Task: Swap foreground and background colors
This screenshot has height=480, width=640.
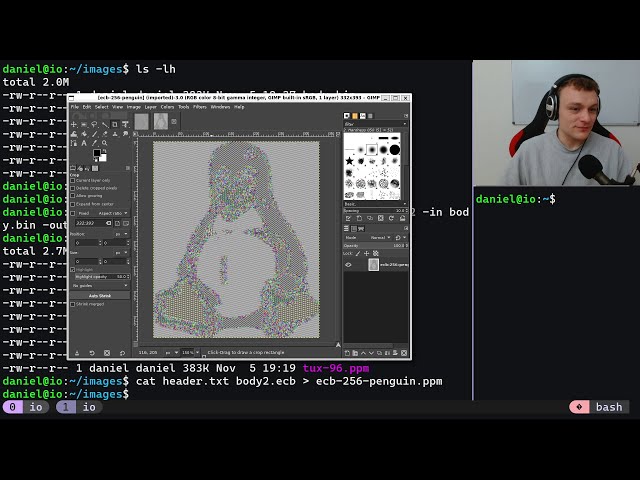Action: [x=104, y=151]
